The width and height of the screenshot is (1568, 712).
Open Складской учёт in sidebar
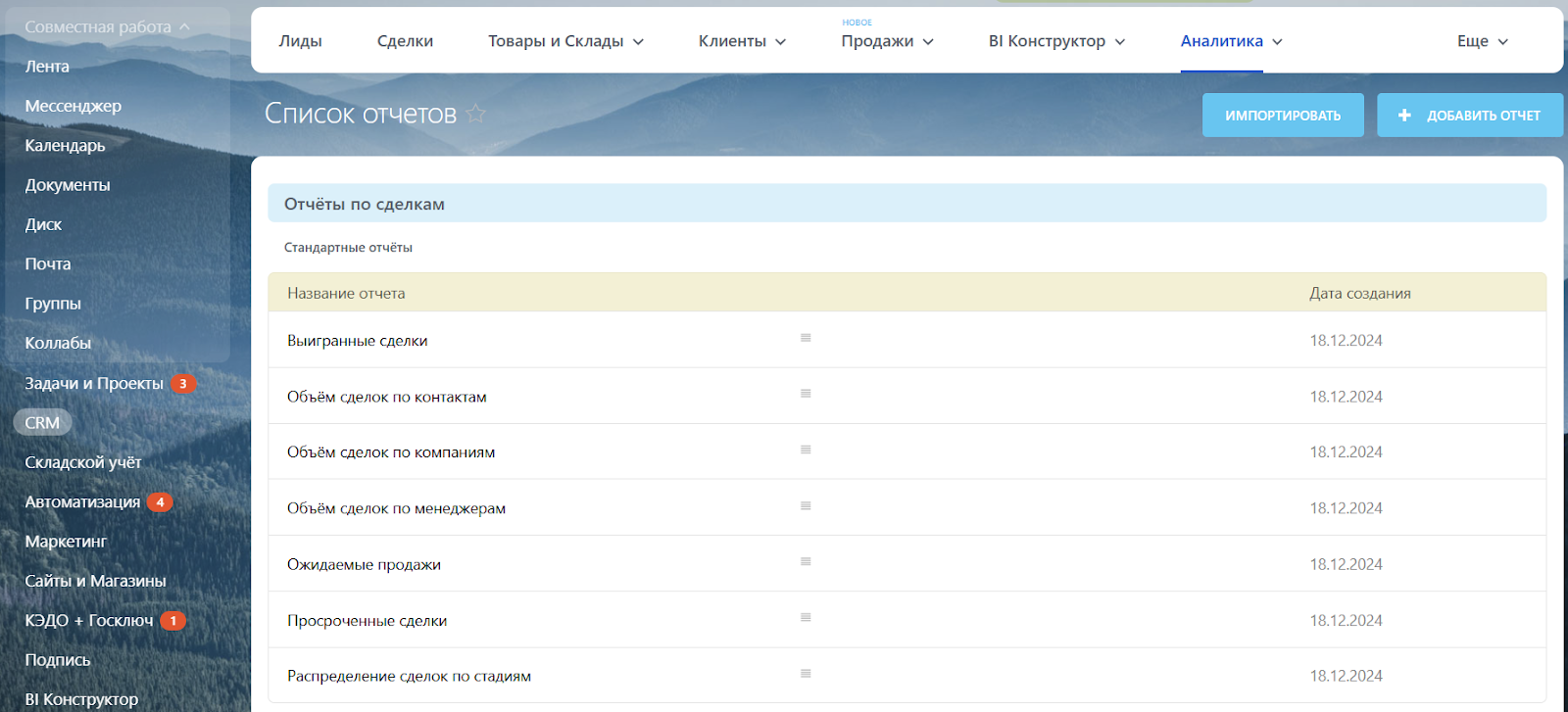click(83, 462)
